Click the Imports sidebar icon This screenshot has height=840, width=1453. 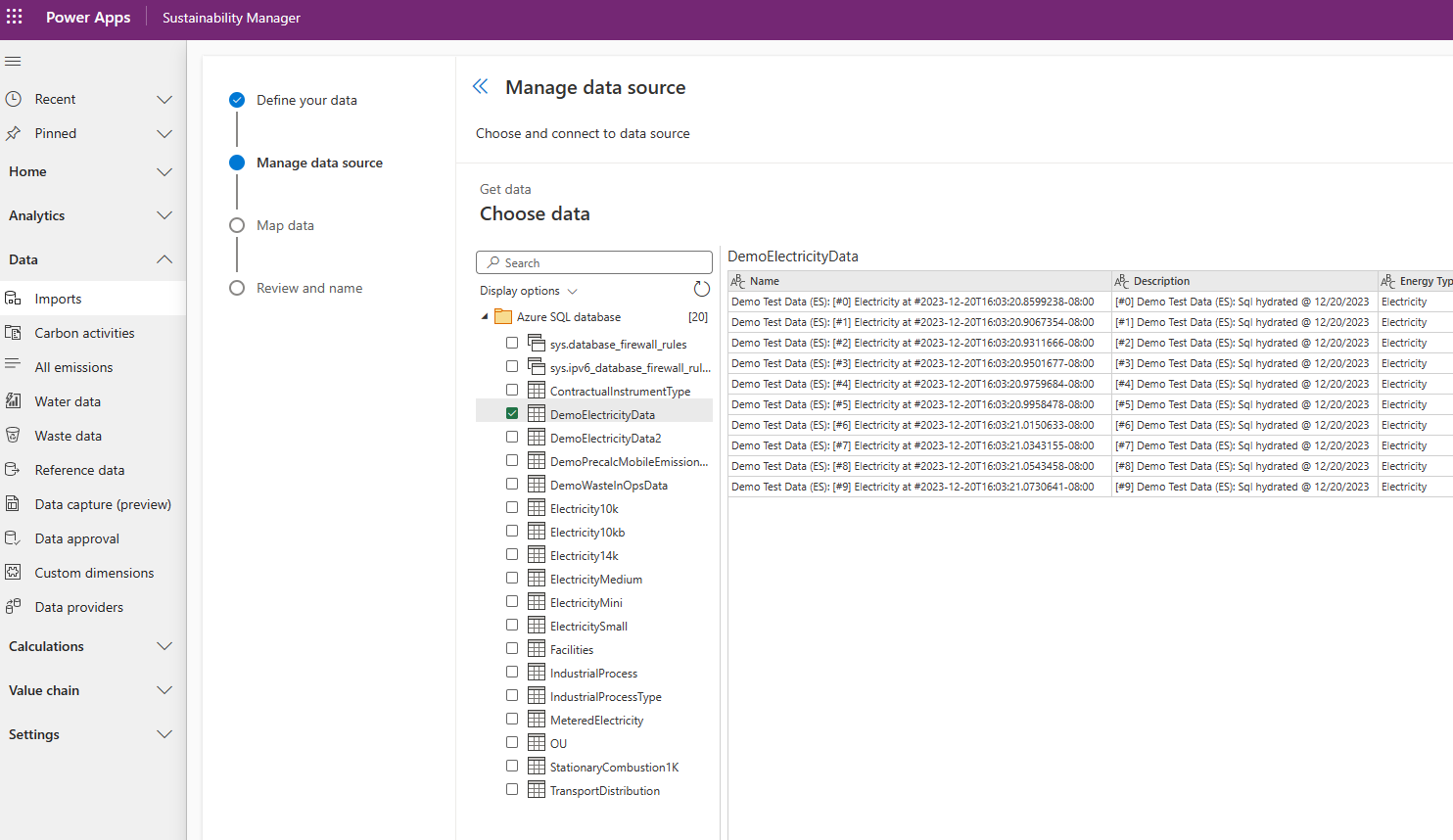[x=14, y=299]
